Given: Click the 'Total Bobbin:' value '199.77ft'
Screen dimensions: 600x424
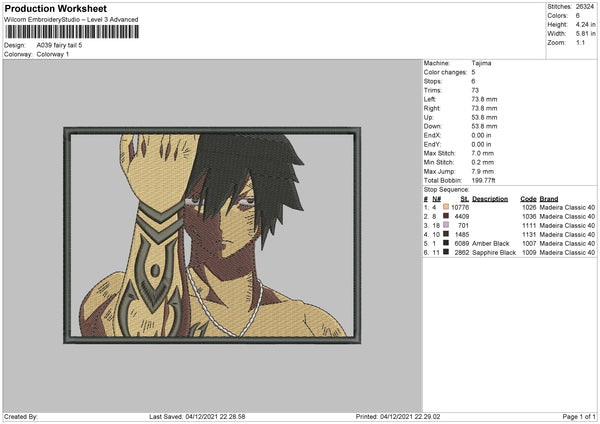Looking at the screenshot, I should pyautogui.click(x=483, y=180).
